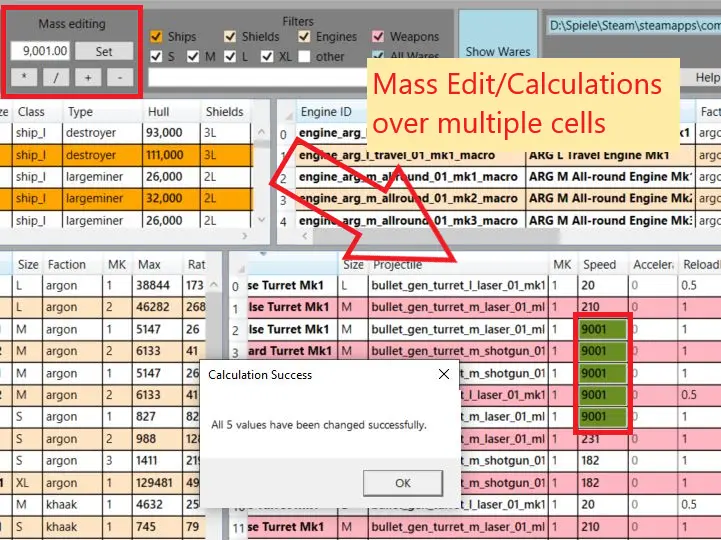Viewport: 721px width, 540px height.
Task: Select Hull cell with value 111,000
Action: point(171,155)
